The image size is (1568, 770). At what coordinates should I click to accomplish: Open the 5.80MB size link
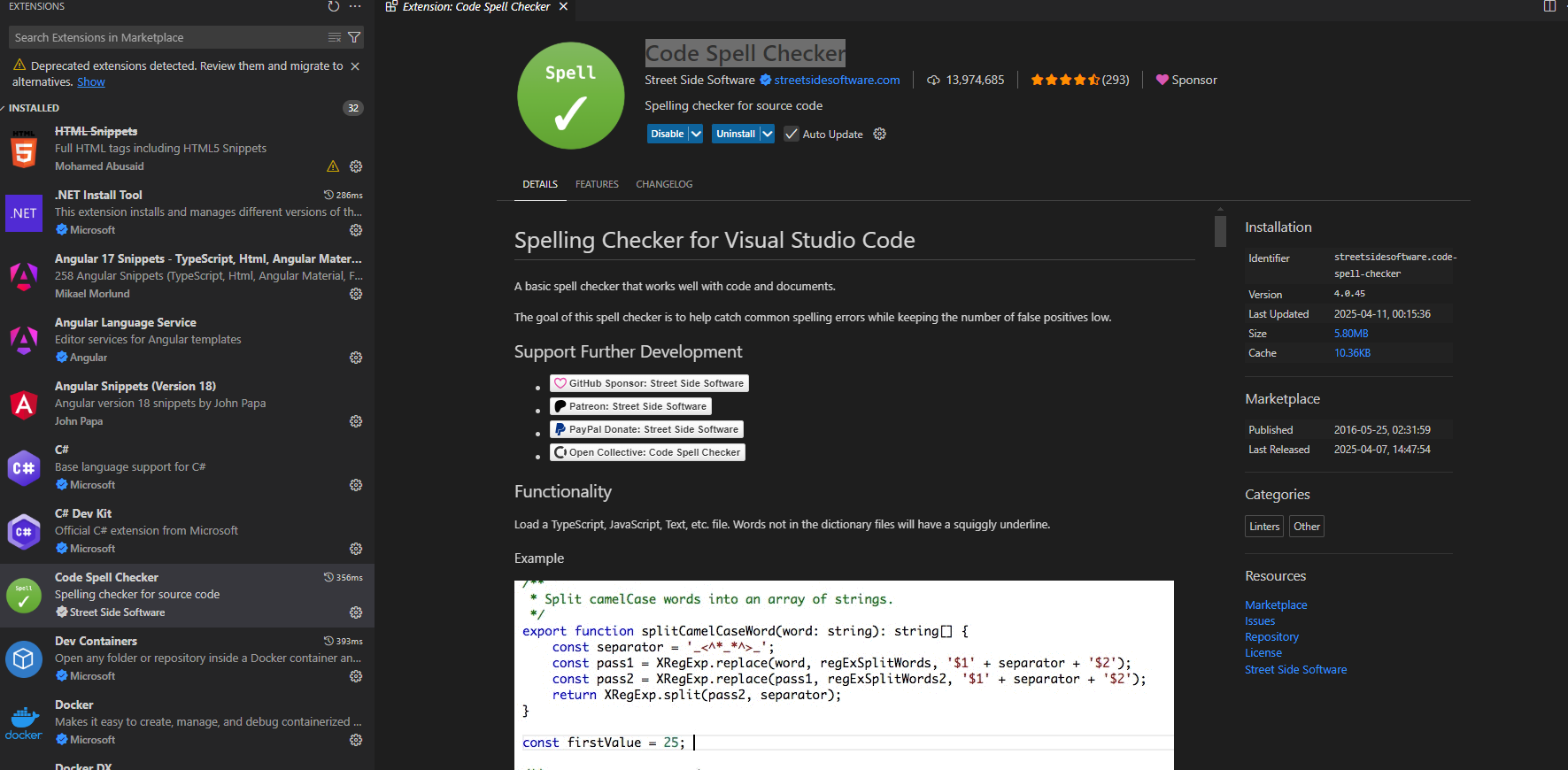click(x=1351, y=334)
